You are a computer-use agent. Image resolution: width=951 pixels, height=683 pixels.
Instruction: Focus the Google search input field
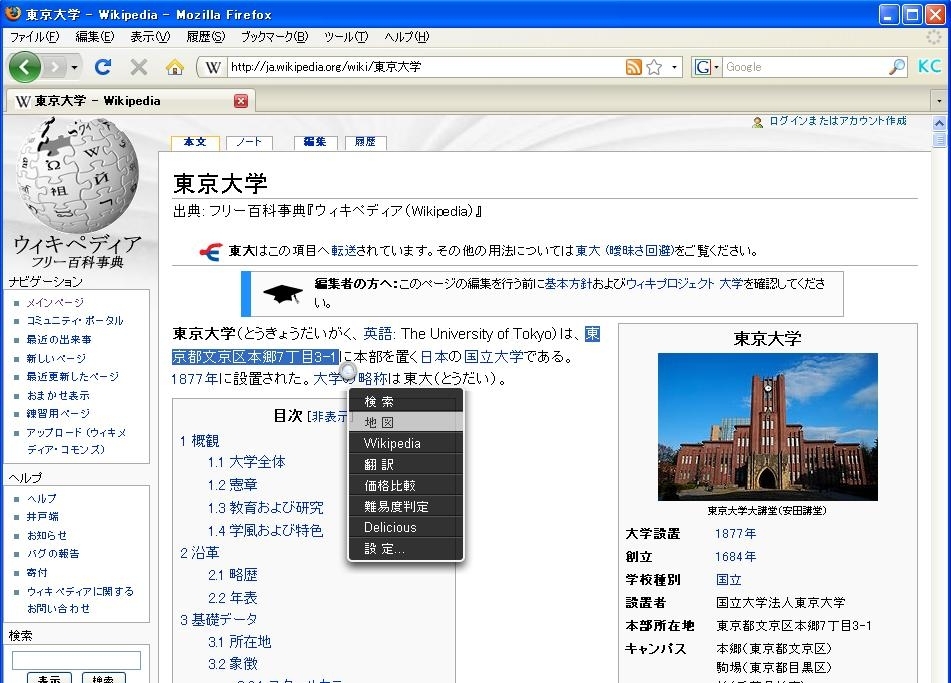click(x=805, y=67)
